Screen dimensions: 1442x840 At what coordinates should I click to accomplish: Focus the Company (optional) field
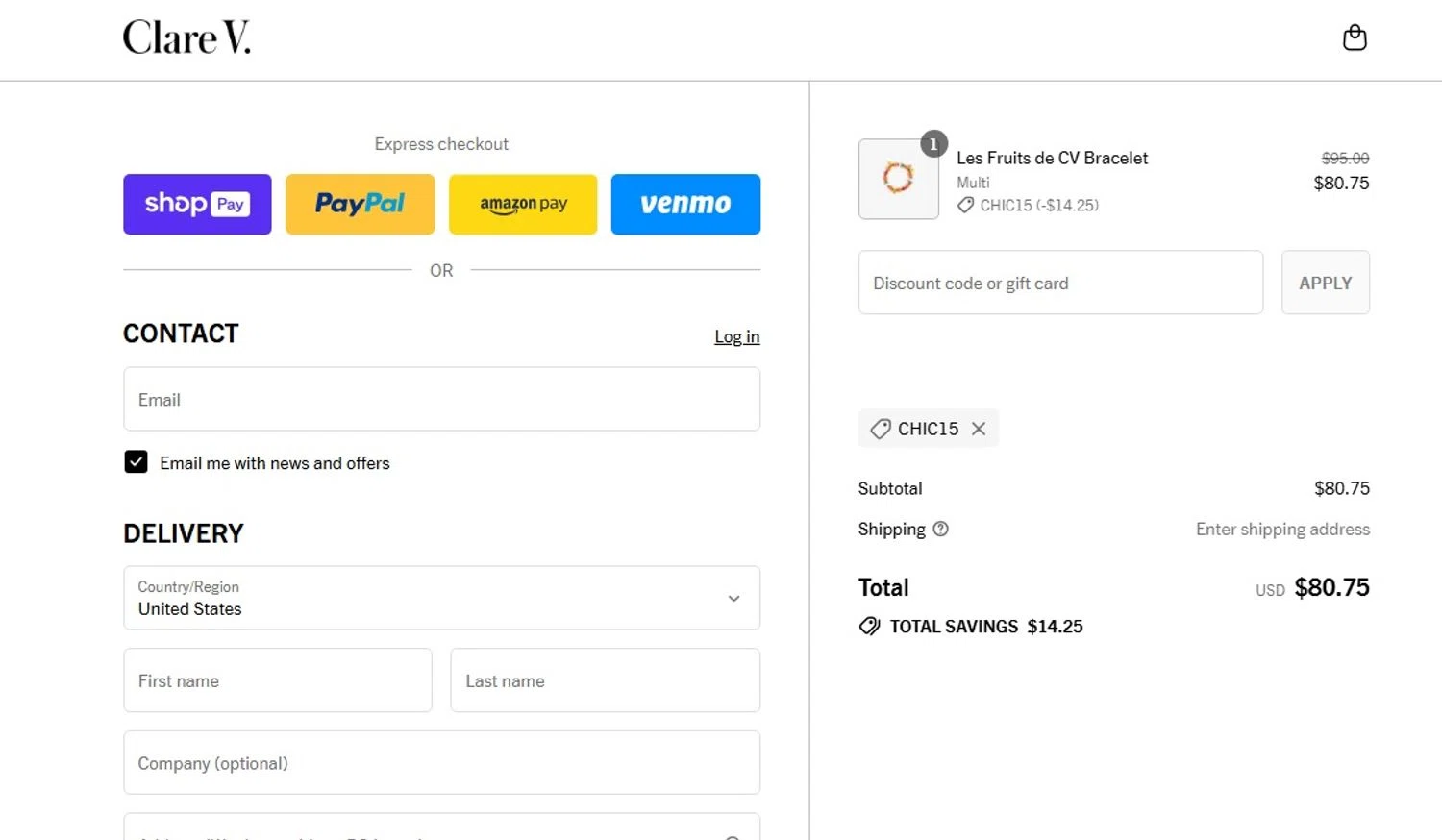441,762
